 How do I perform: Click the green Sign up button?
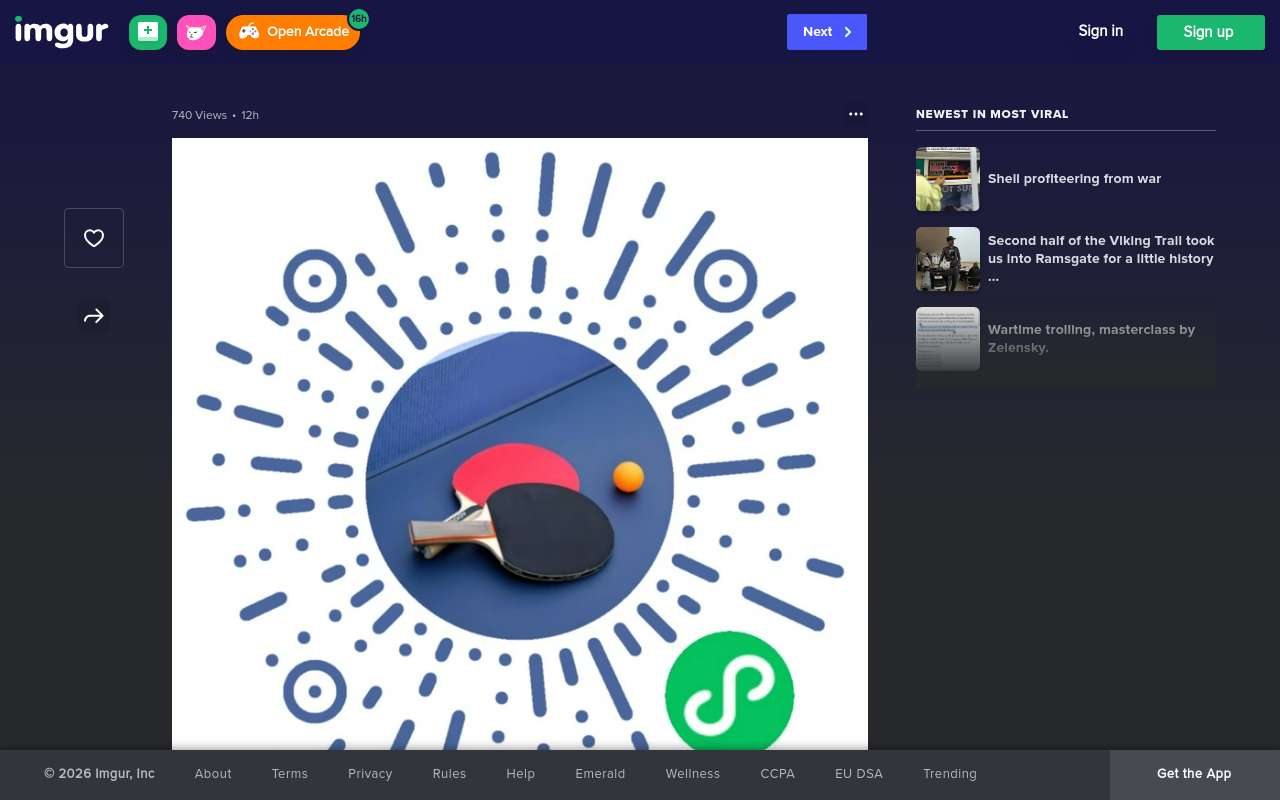click(x=1211, y=32)
